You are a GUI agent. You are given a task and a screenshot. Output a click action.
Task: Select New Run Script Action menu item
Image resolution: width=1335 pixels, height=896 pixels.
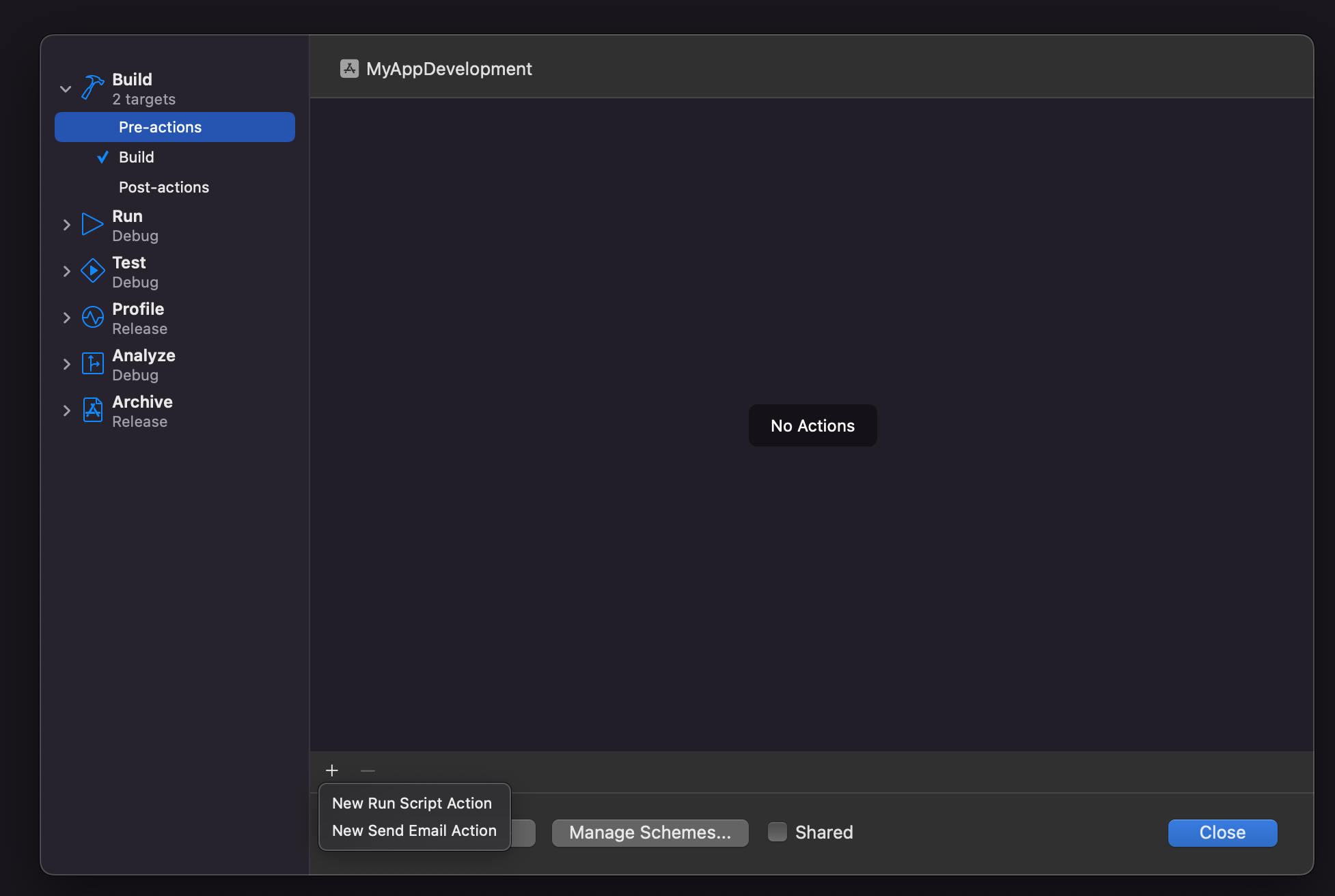click(x=412, y=802)
